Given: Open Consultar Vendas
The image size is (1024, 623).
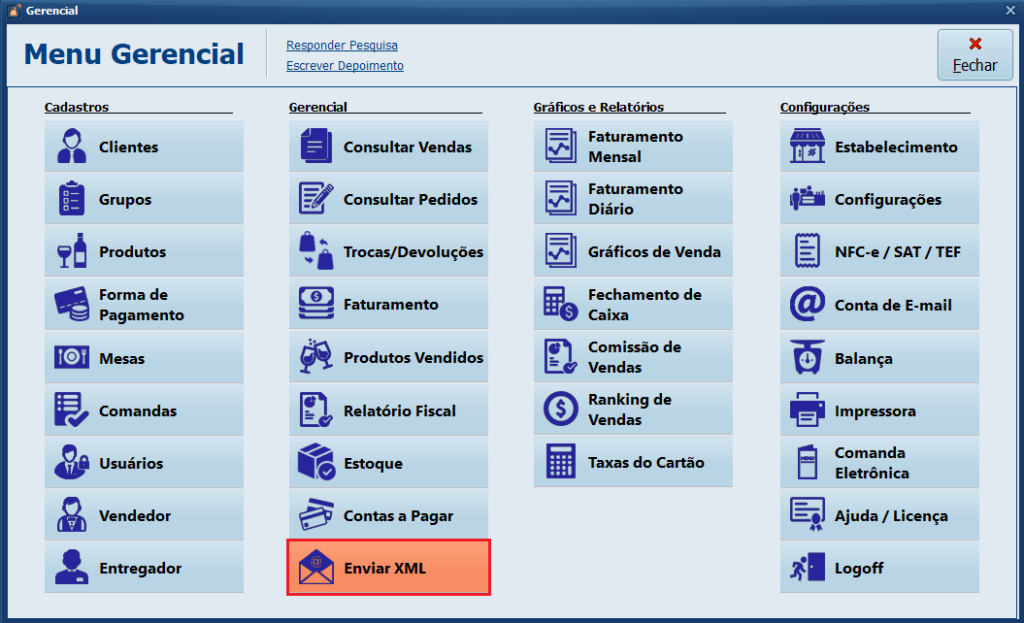Looking at the screenshot, I should [x=389, y=147].
